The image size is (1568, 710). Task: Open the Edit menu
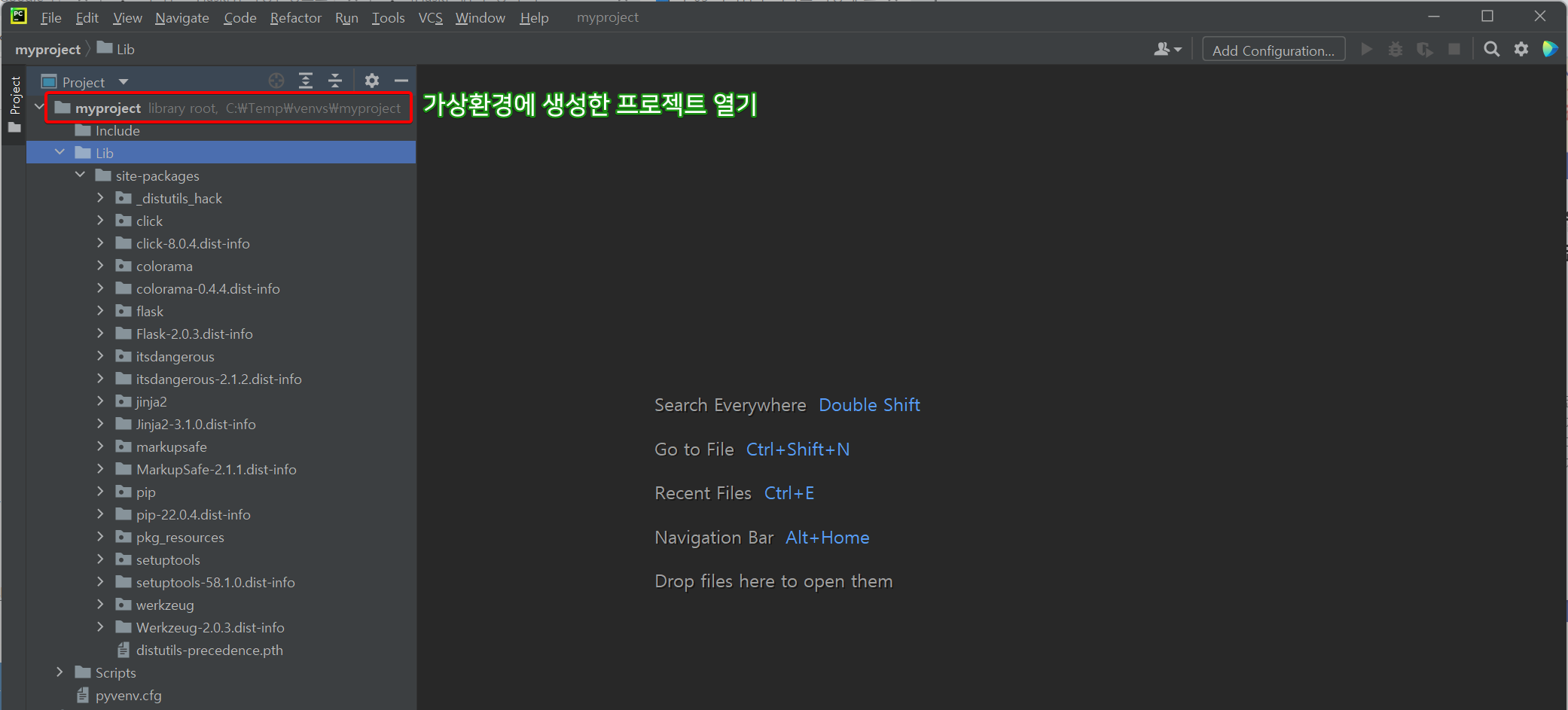pyautogui.click(x=87, y=17)
